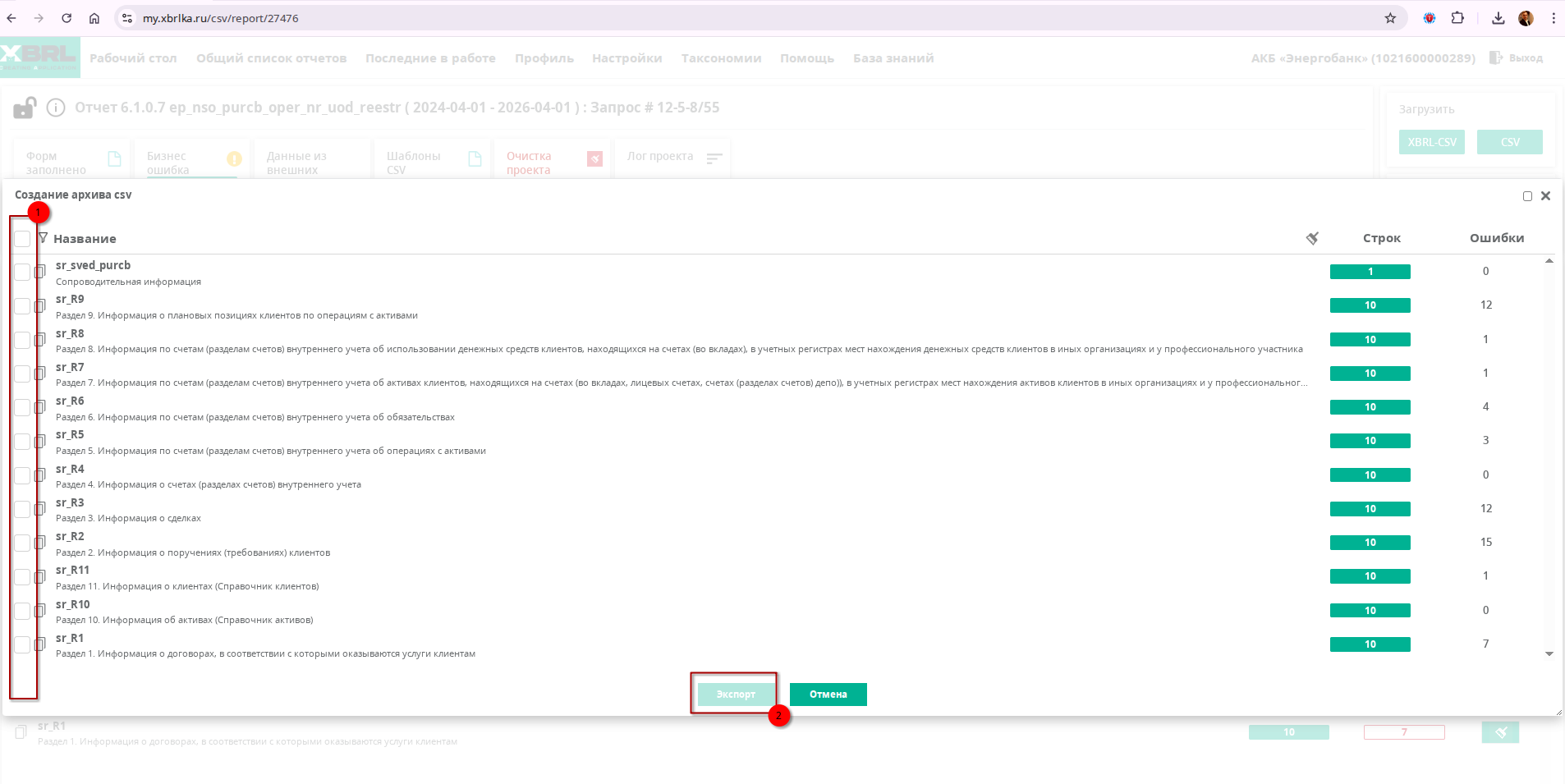Screen dimensions: 1565x784
Task: Click the green row count bar for sr_R8
Action: (1370, 340)
